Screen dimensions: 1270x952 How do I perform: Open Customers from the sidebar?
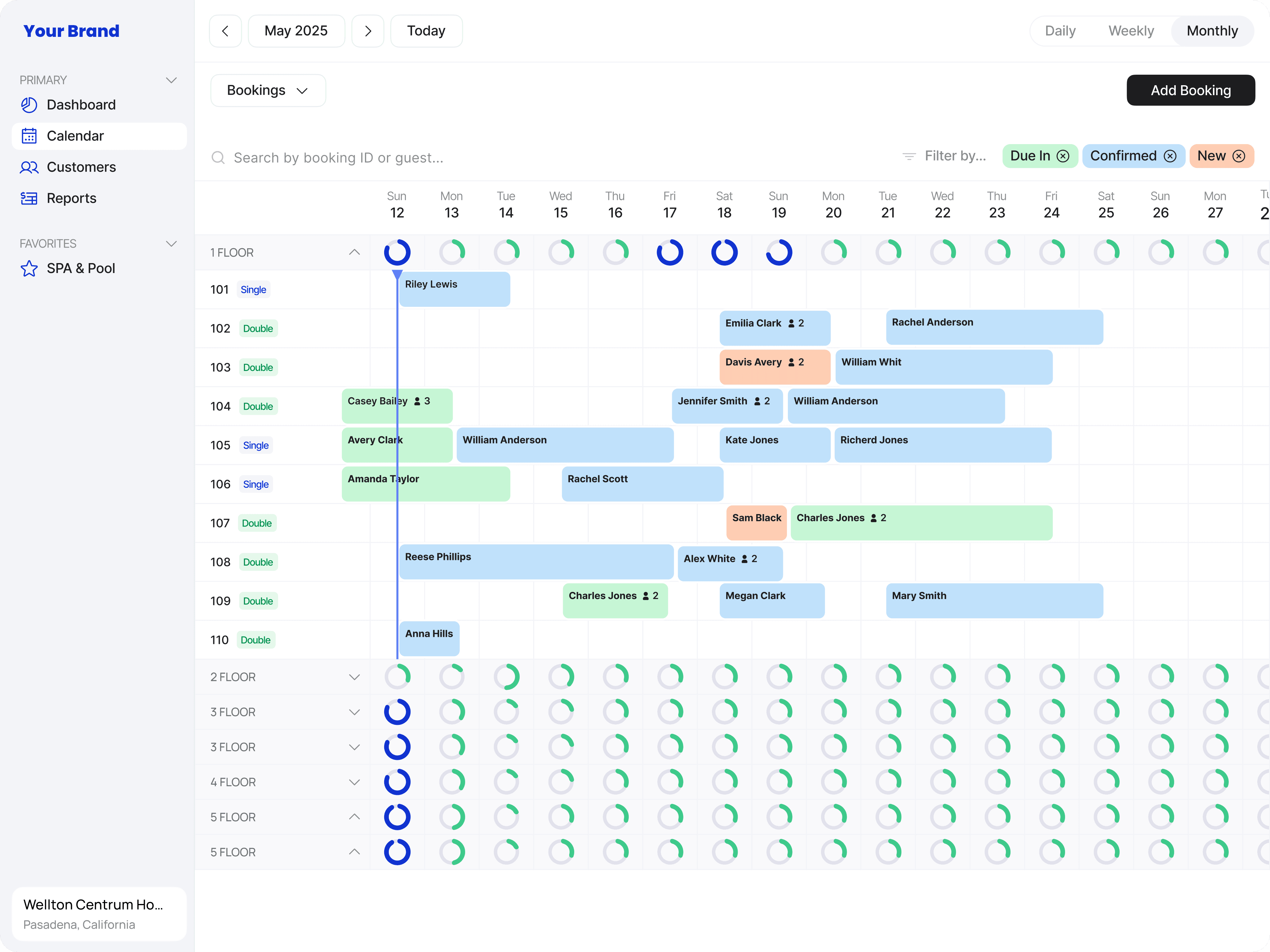pyautogui.click(x=99, y=167)
